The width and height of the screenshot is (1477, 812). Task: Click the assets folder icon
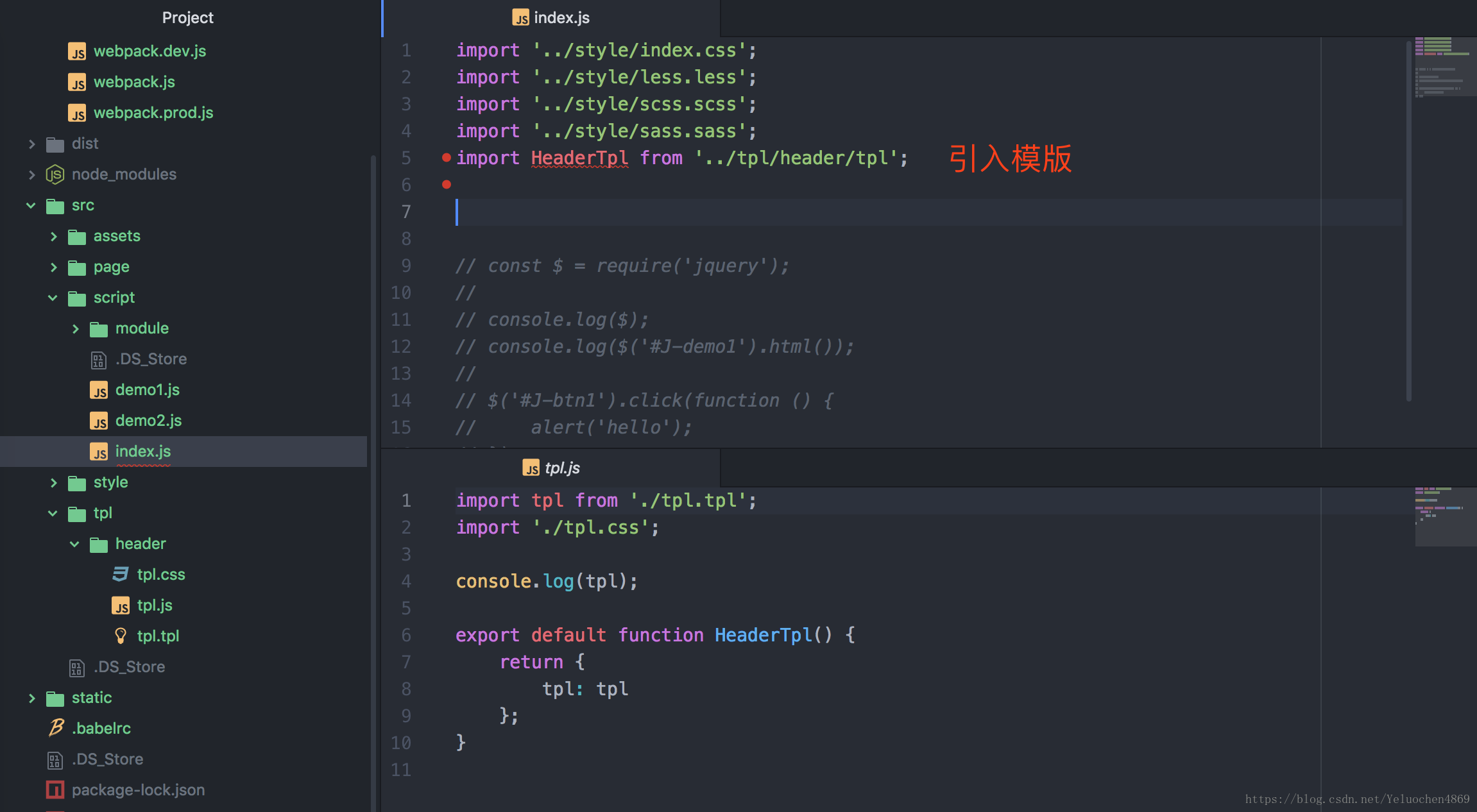(77, 237)
